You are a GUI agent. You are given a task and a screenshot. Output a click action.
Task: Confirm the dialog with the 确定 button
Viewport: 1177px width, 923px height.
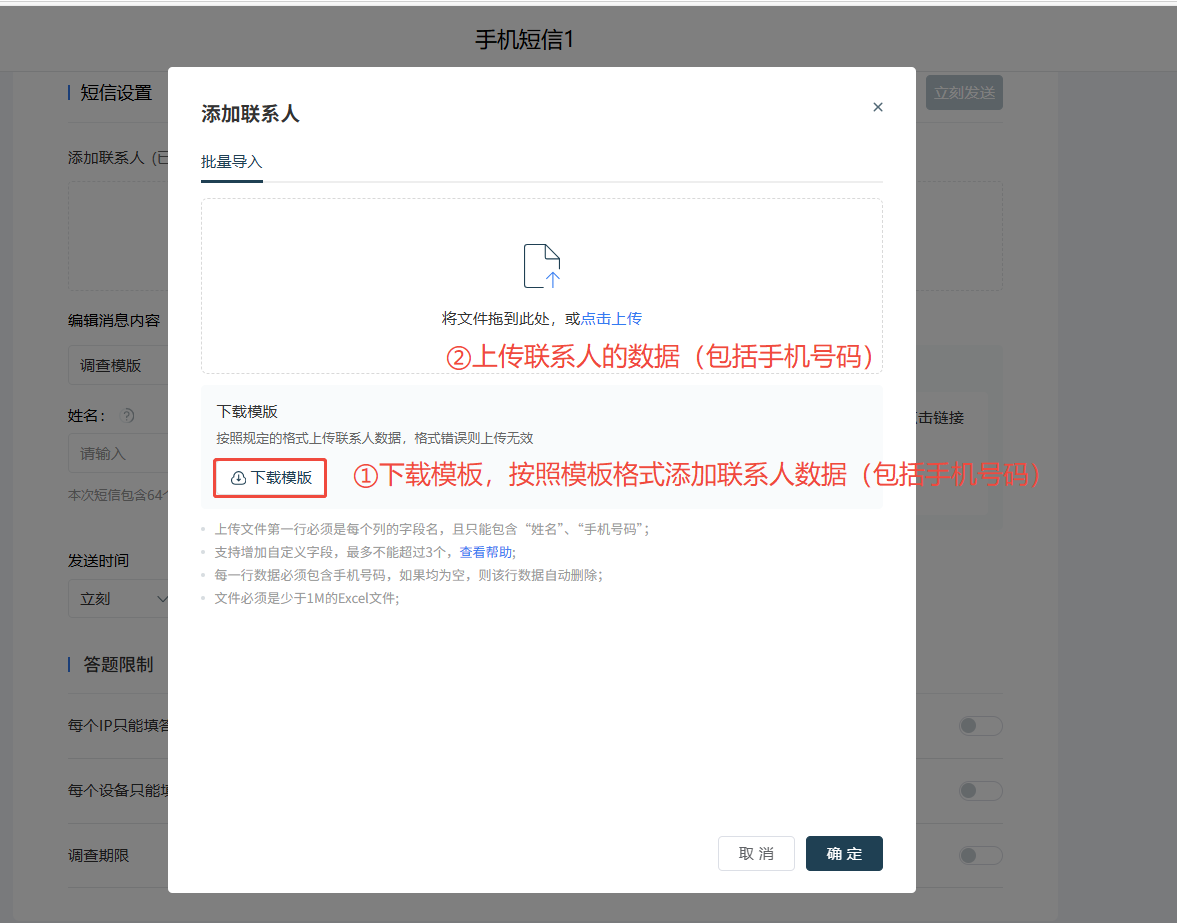click(x=843, y=853)
